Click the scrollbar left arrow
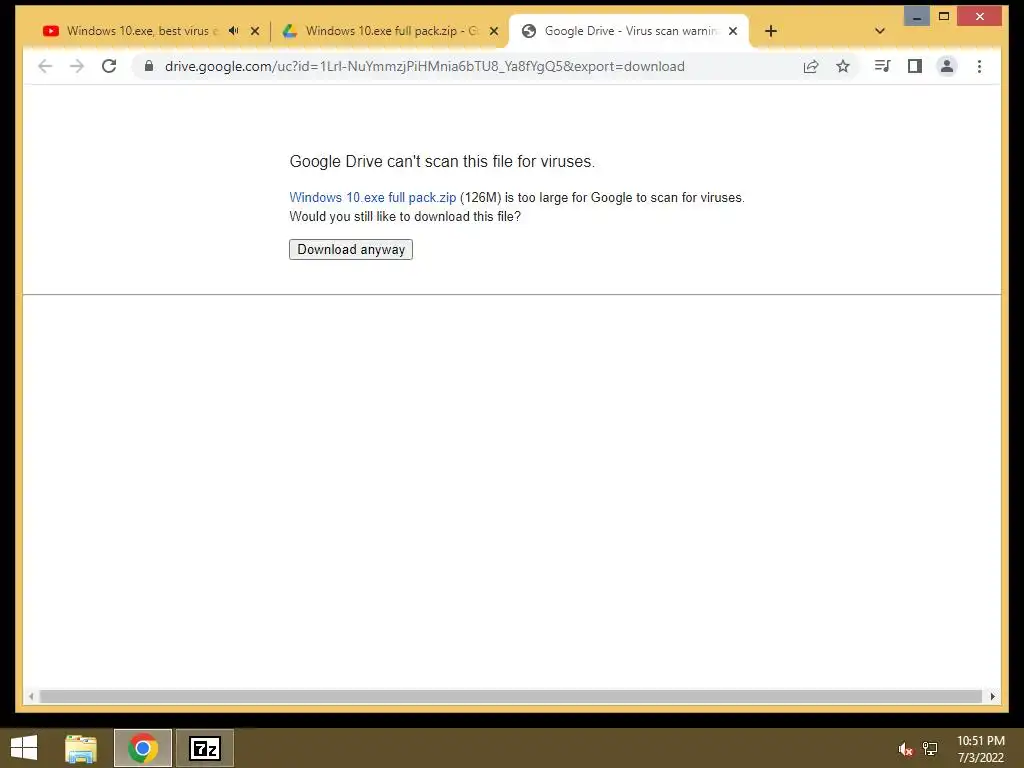 pos(31,696)
